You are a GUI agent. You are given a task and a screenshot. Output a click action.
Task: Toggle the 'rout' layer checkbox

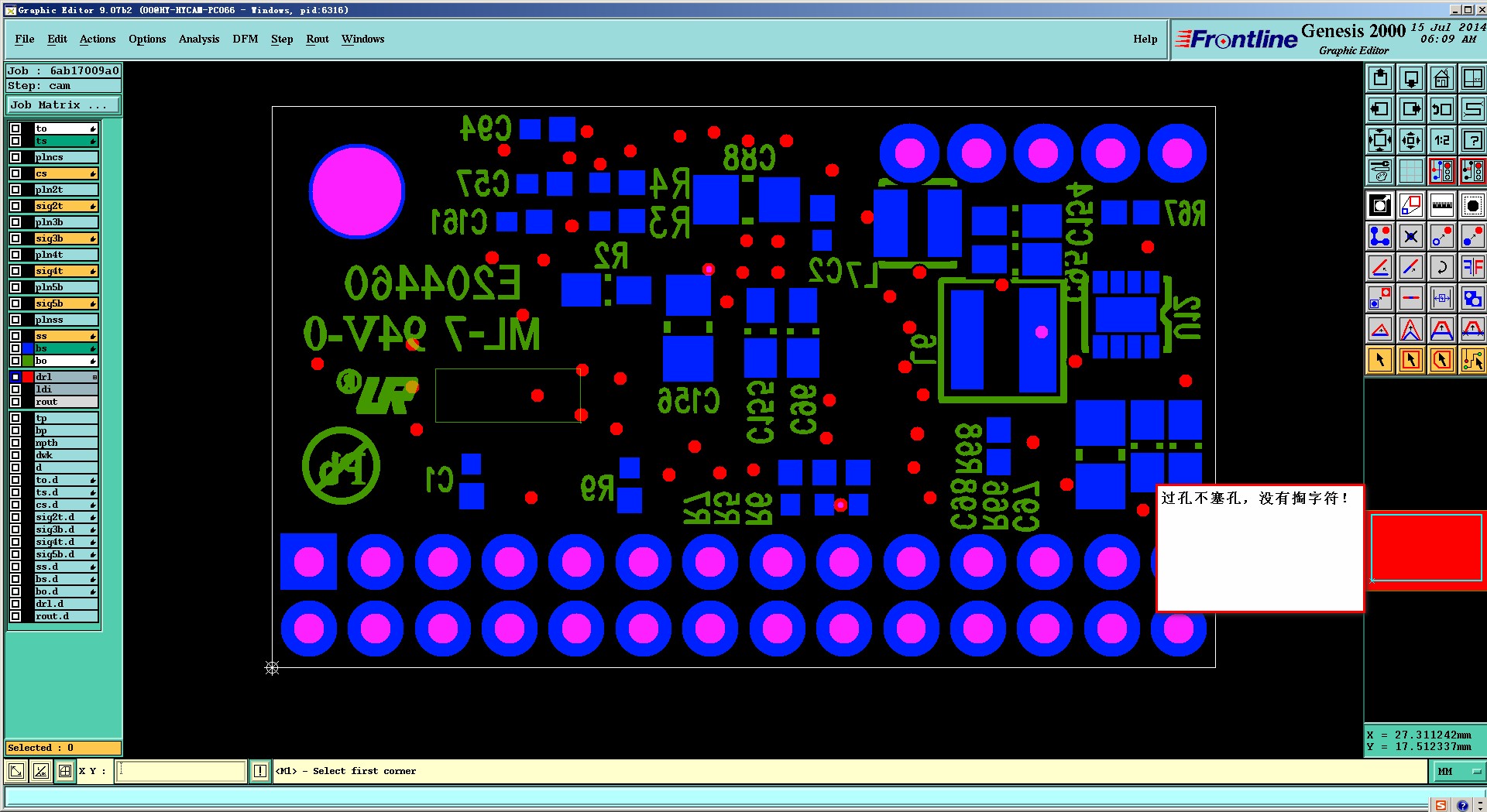[15, 402]
